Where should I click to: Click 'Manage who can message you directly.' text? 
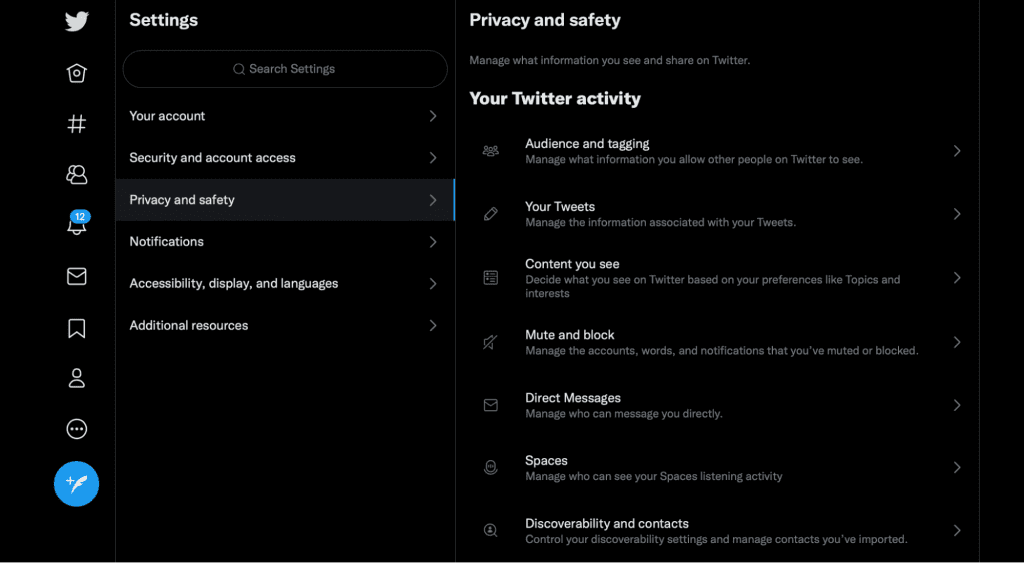click(624, 414)
